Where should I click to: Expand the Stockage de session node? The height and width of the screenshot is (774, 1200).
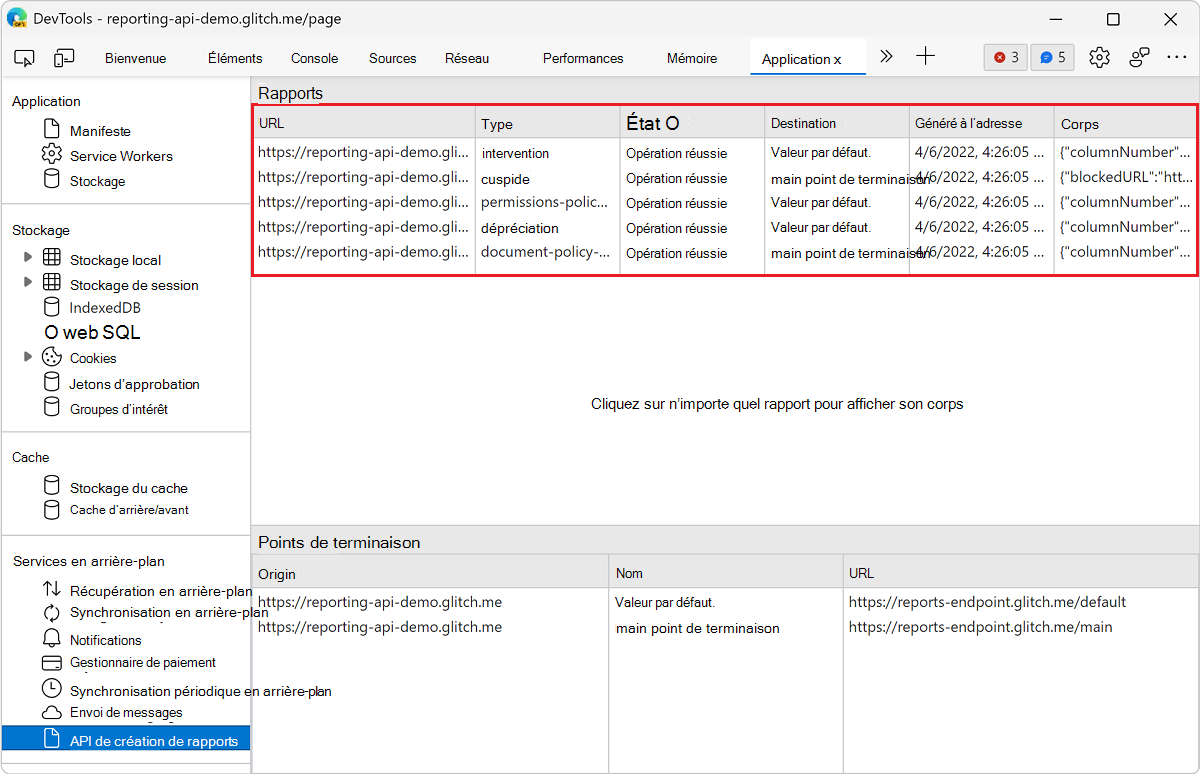[28, 282]
